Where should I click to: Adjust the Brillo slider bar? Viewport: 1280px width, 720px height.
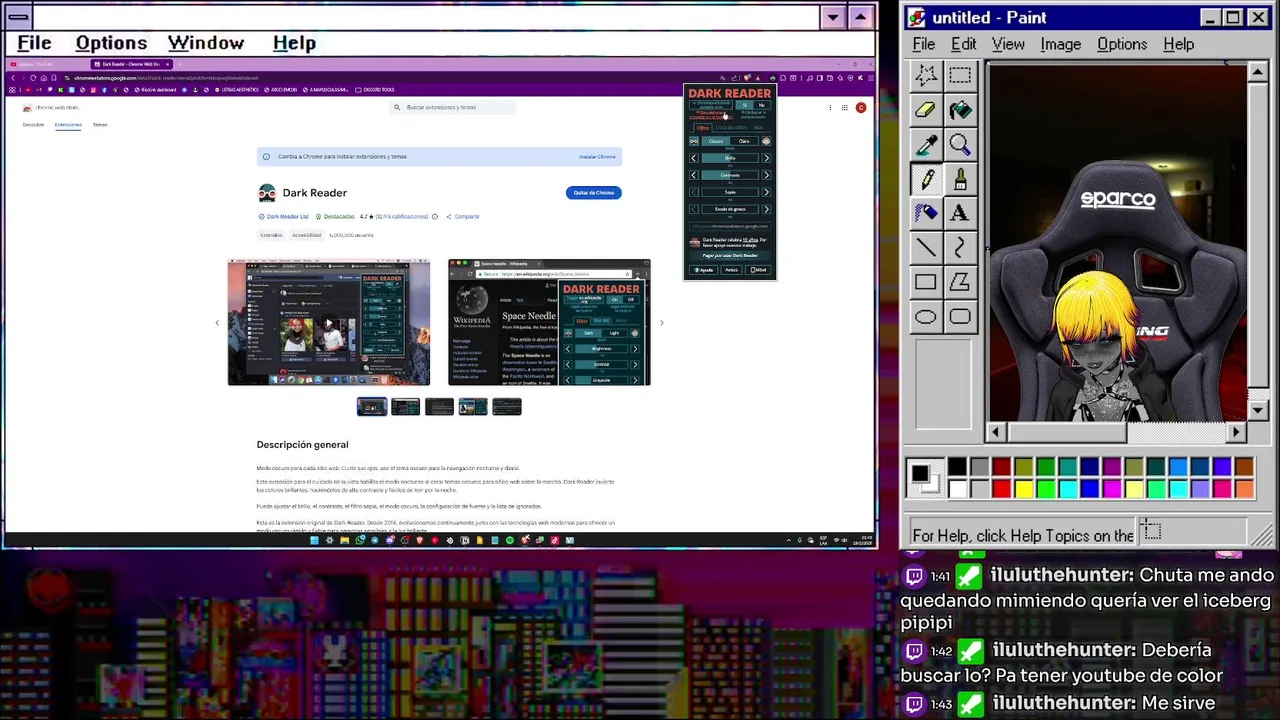730,158
